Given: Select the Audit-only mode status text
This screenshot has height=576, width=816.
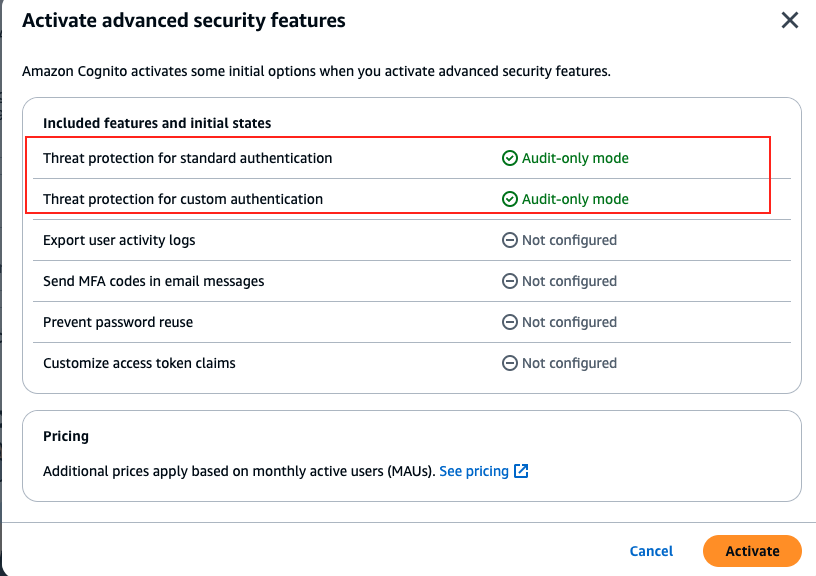Looking at the screenshot, I should pos(573,158).
